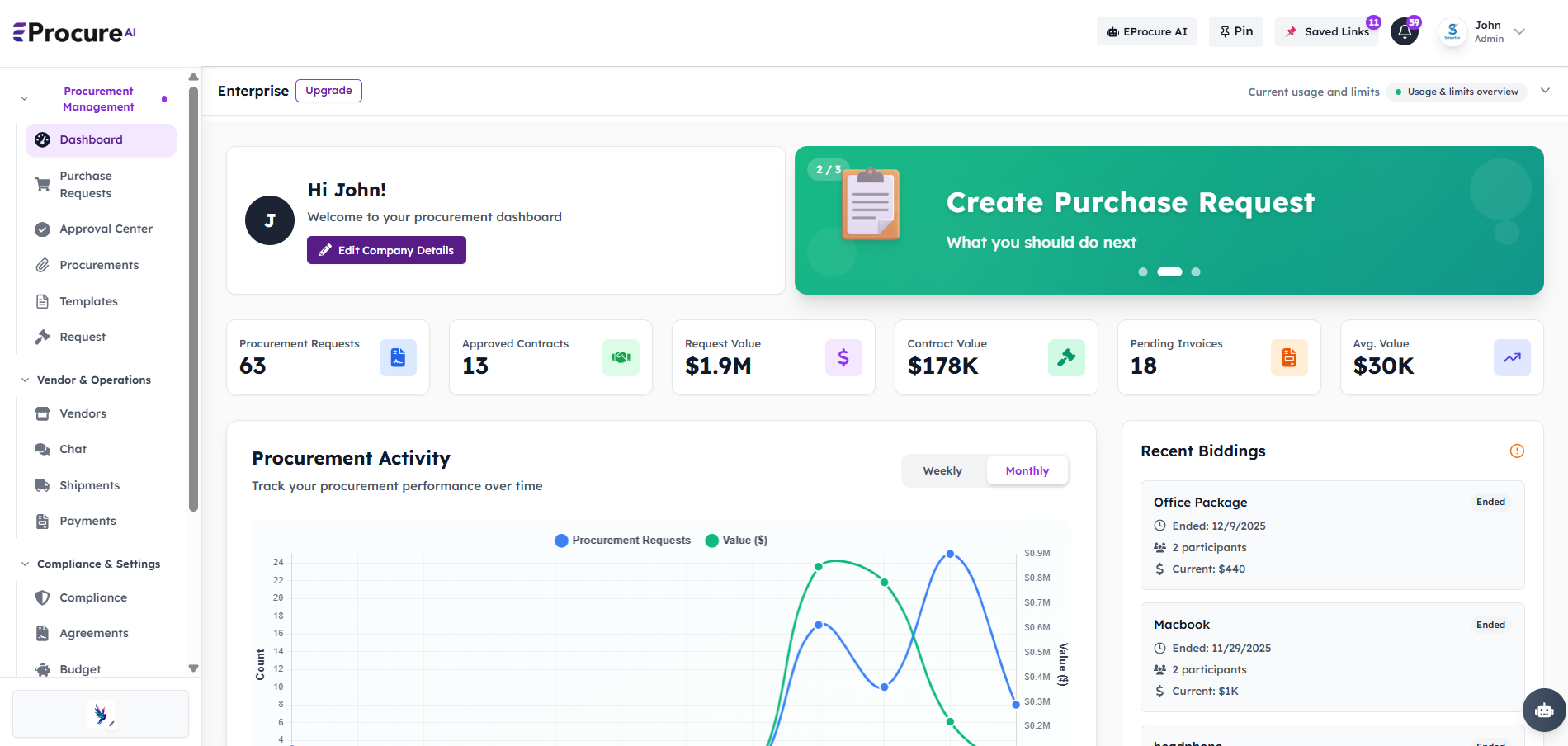1568x746 pixels.
Task: Click the Upgrade button next to Enterprise
Action: tap(328, 91)
